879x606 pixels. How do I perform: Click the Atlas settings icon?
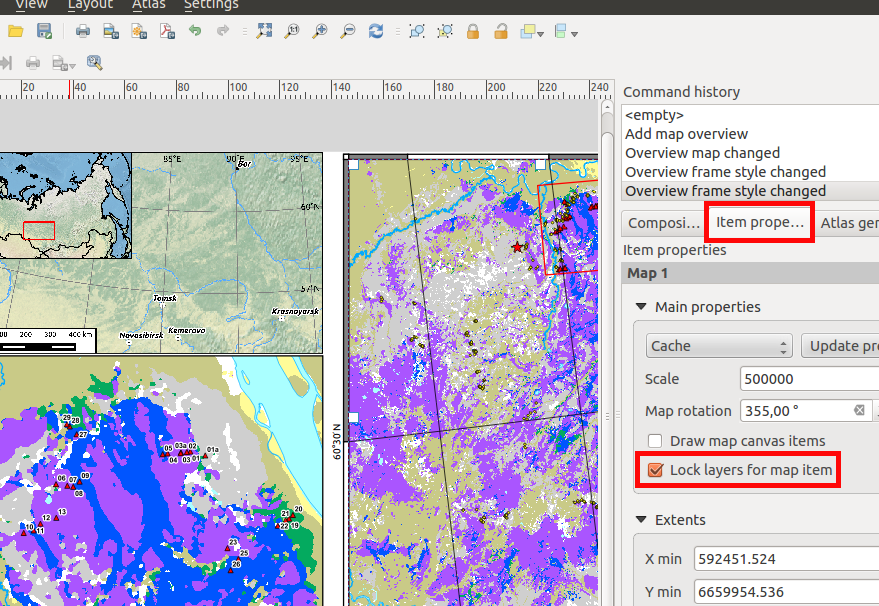(95, 63)
